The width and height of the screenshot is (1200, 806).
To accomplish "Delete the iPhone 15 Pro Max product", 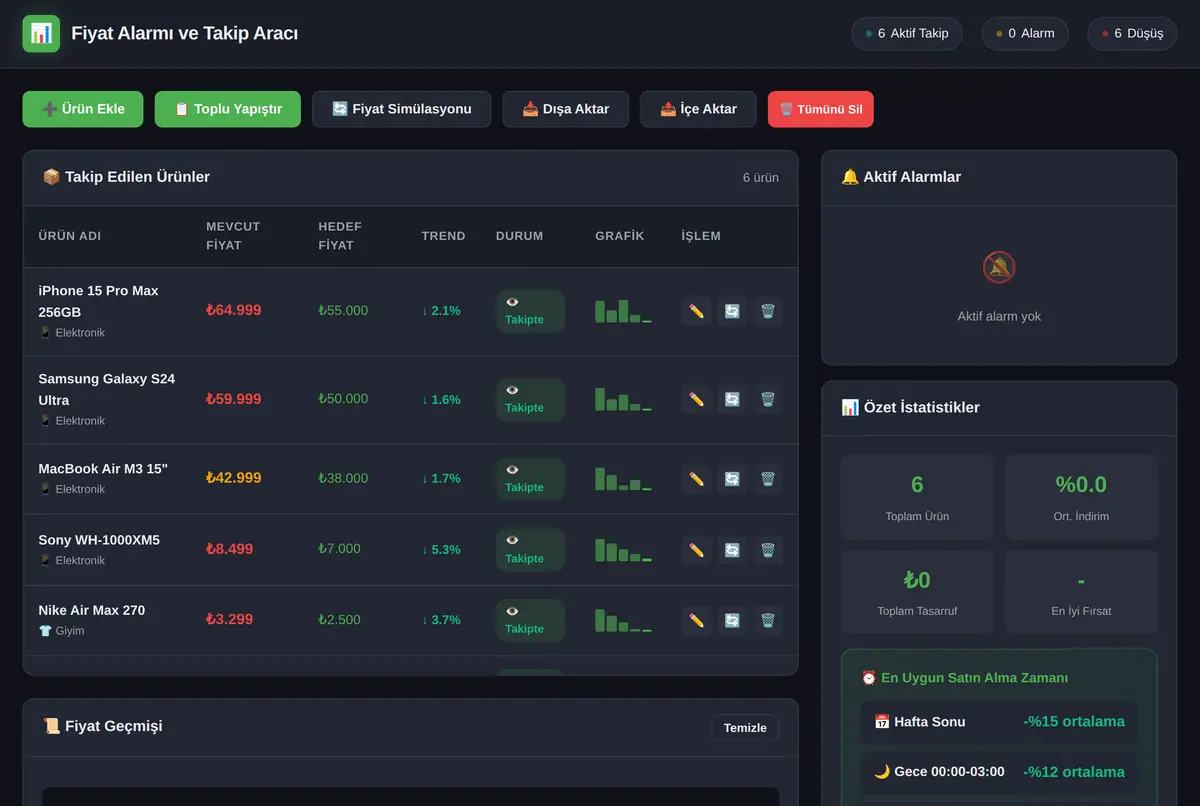I will [x=767, y=311].
